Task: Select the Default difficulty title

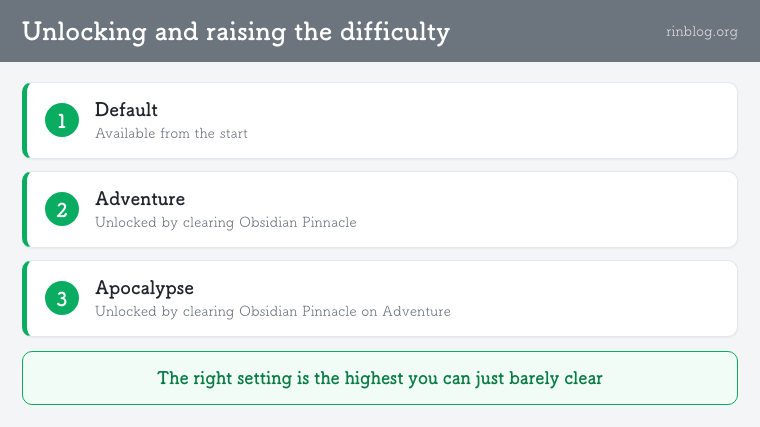Action: [x=126, y=110]
